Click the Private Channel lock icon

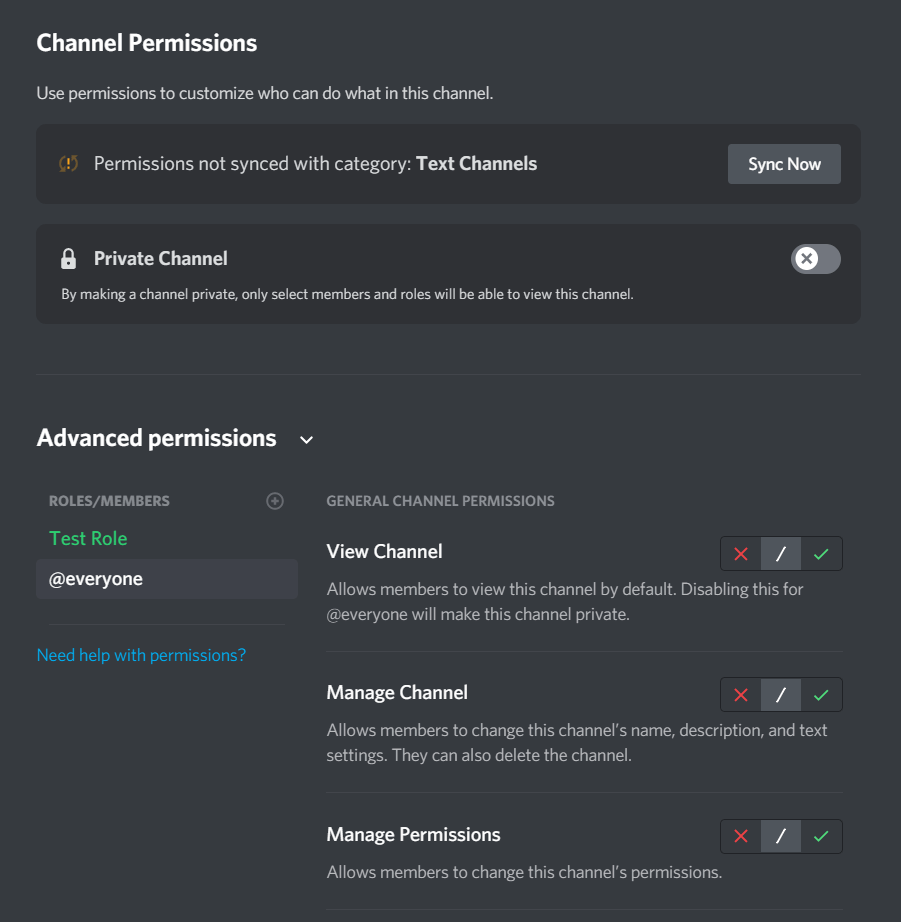click(69, 259)
